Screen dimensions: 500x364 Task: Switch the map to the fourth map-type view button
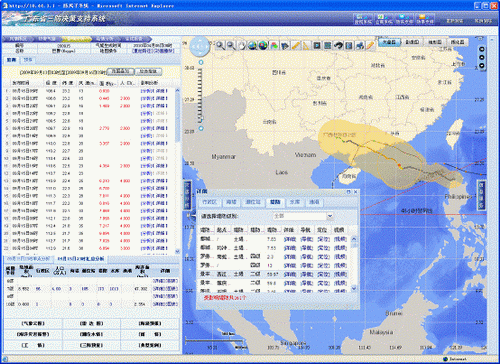[x=457, y=42]
